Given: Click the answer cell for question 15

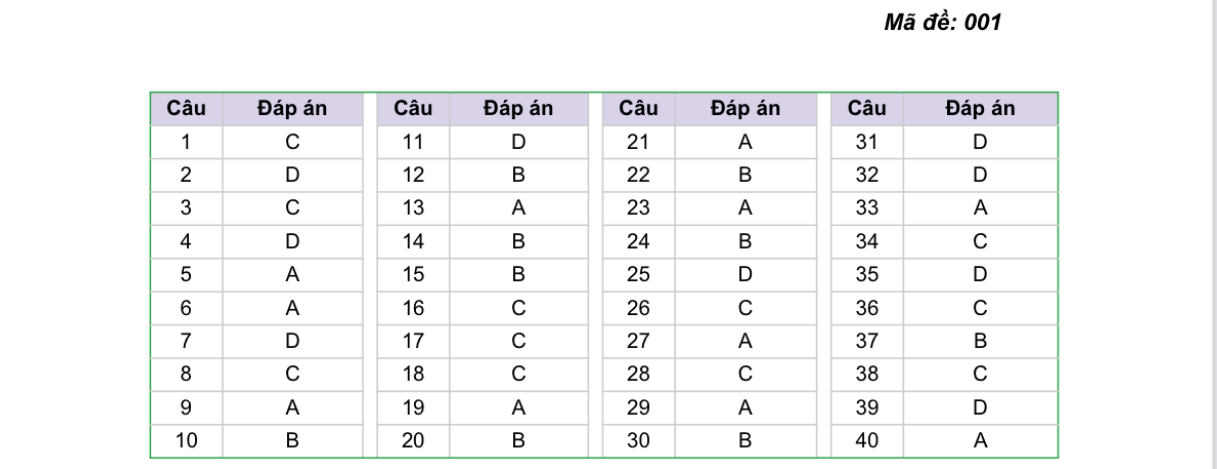Looking at the screenshot, I should 518,275.
